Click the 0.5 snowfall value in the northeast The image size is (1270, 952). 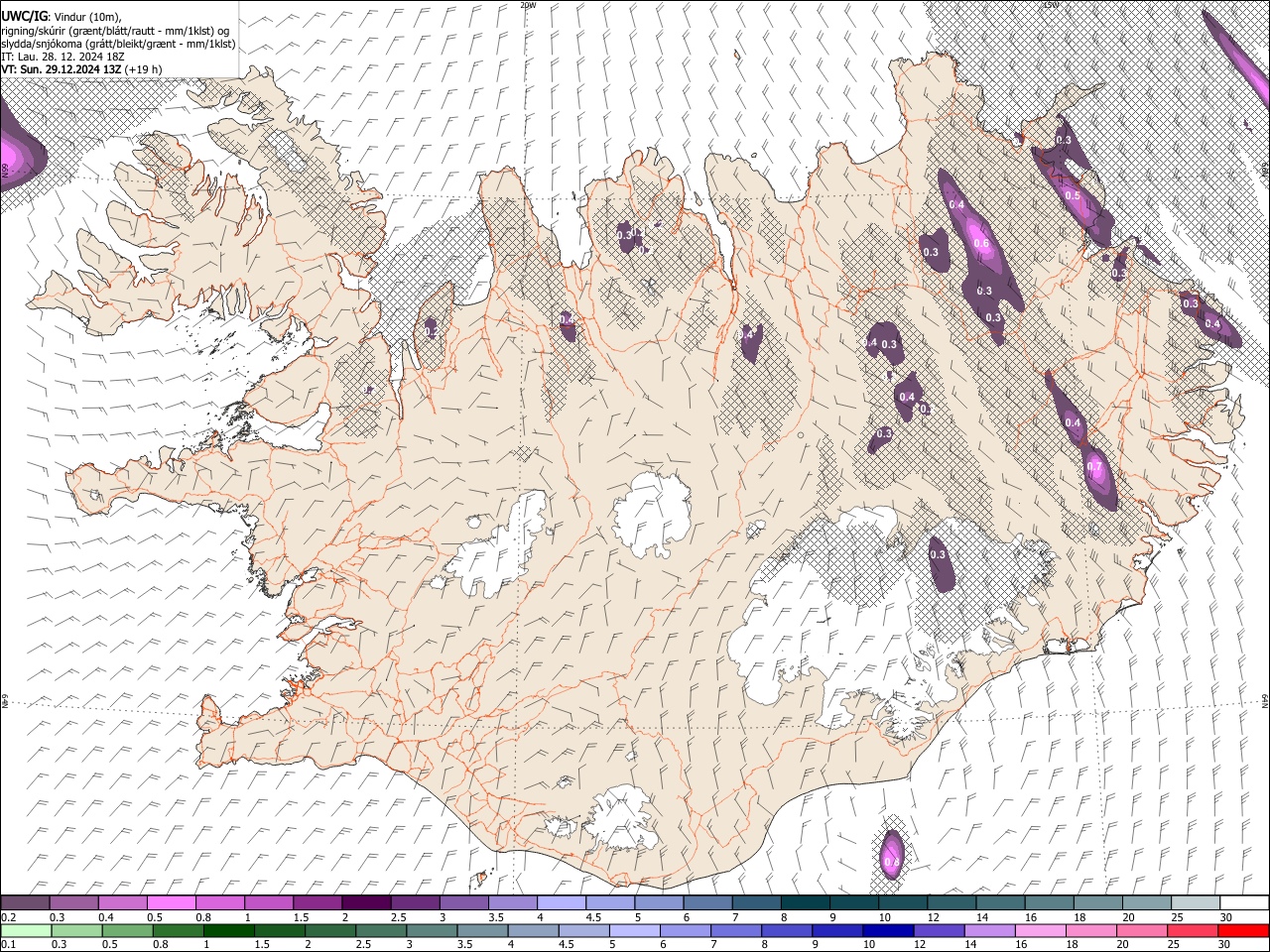[1073, 196]
